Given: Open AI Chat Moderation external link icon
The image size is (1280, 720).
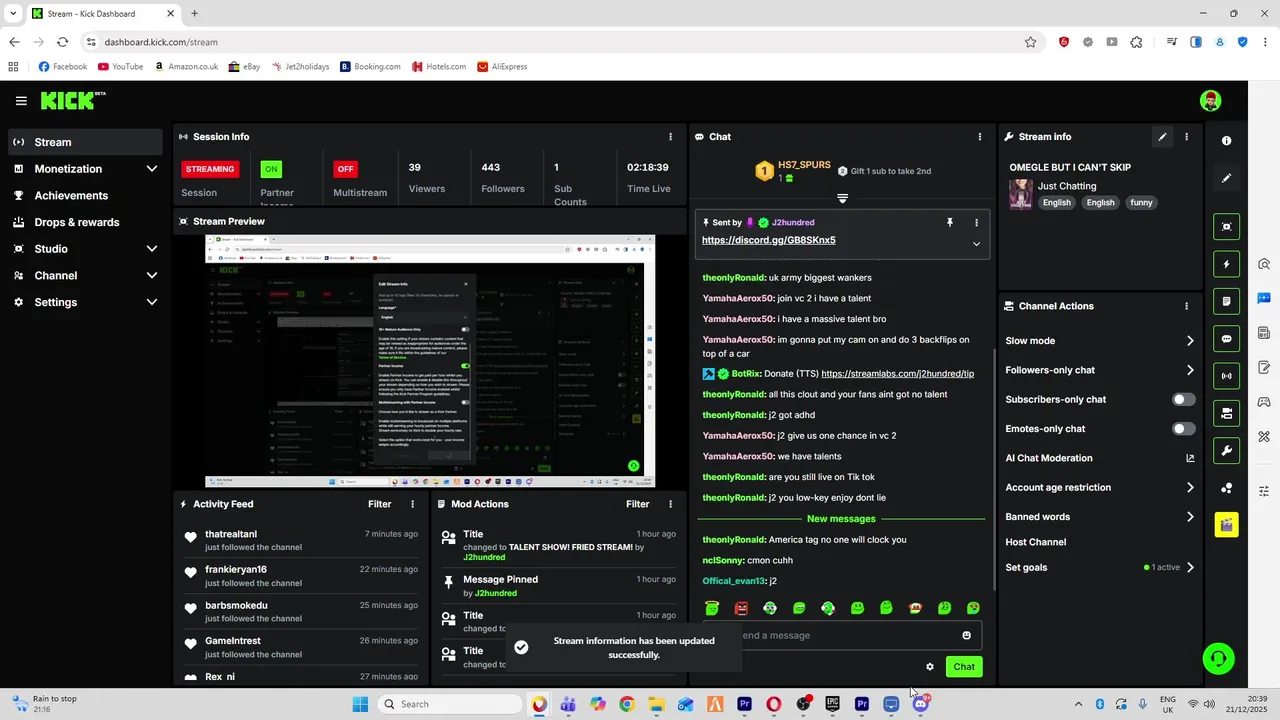Looking at the screenshot, I should pyautogui.click(x=1190, y=458).
